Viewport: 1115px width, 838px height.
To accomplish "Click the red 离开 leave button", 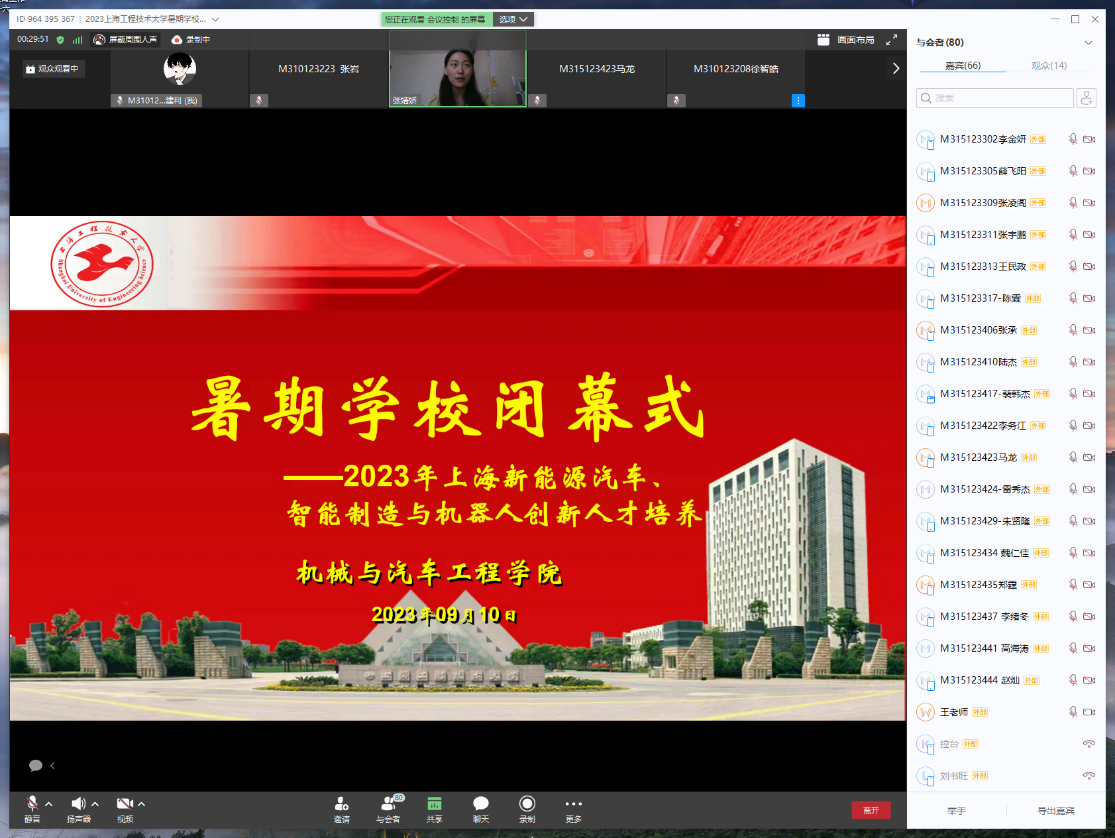I will click(x=870, y=810).
